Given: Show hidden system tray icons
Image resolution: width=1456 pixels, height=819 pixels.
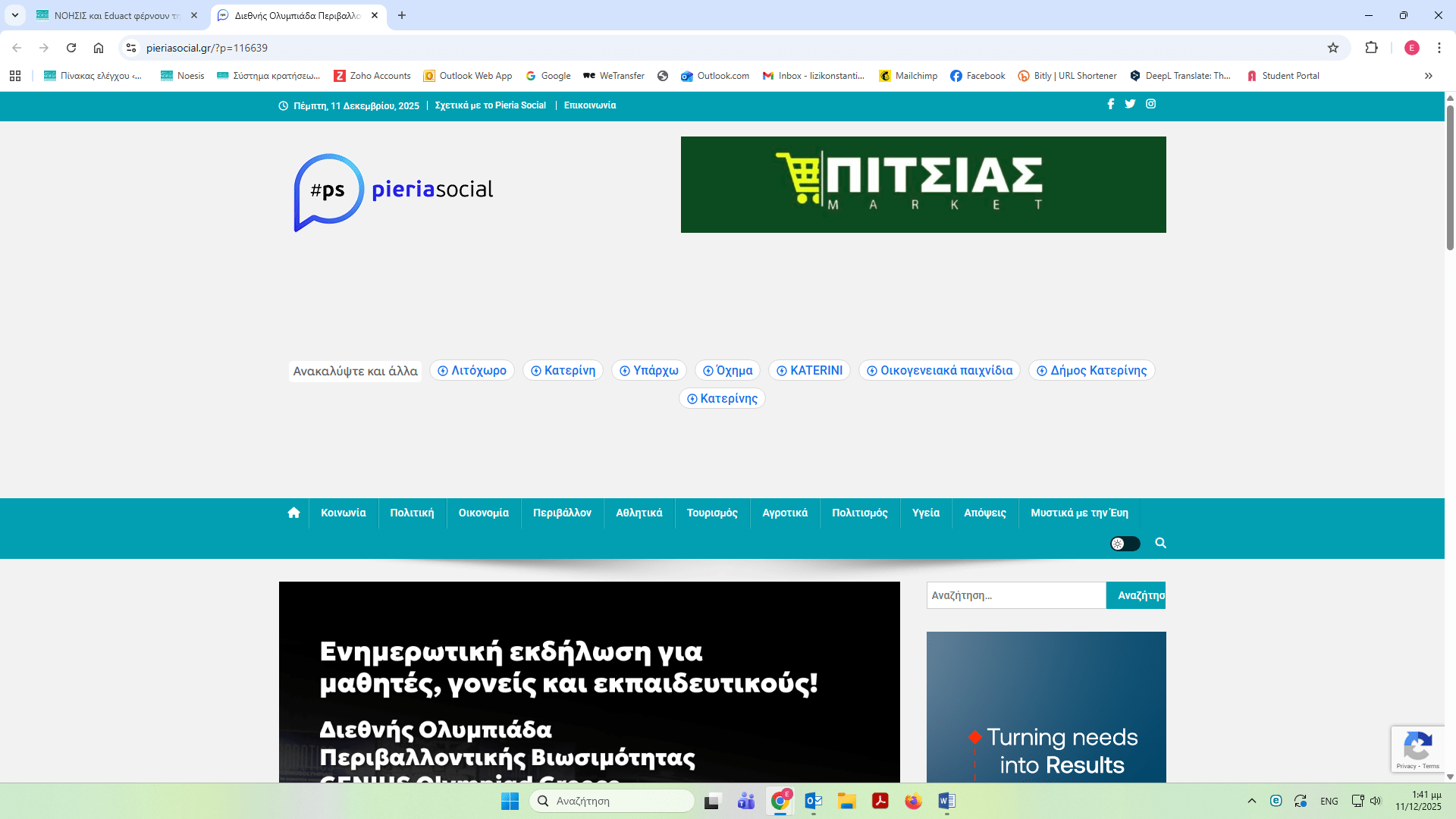Looking at the screenshot, I should tap(1252, 801).
